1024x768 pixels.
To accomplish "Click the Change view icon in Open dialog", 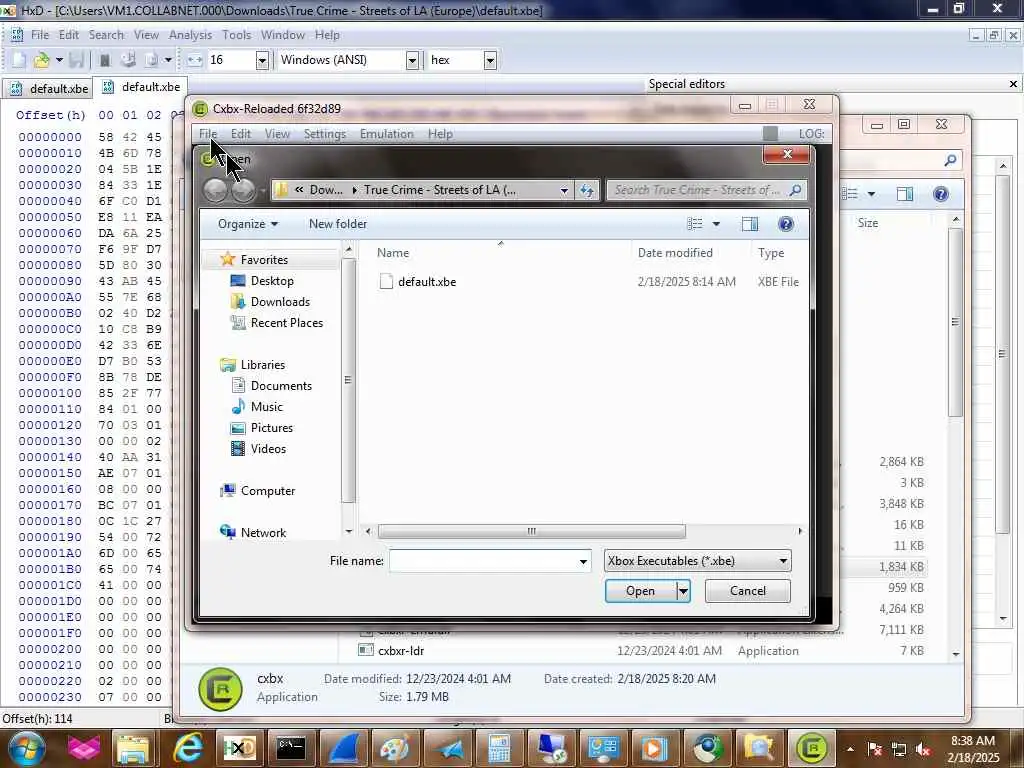I will [x=695, y=224].
